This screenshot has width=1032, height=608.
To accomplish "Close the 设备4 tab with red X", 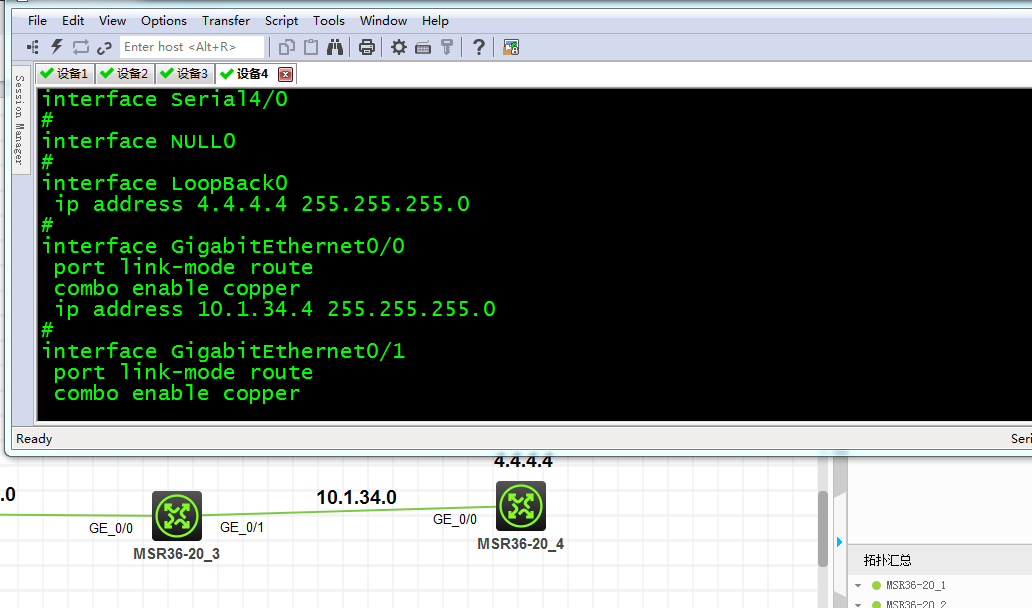I will tap(285, 74).
